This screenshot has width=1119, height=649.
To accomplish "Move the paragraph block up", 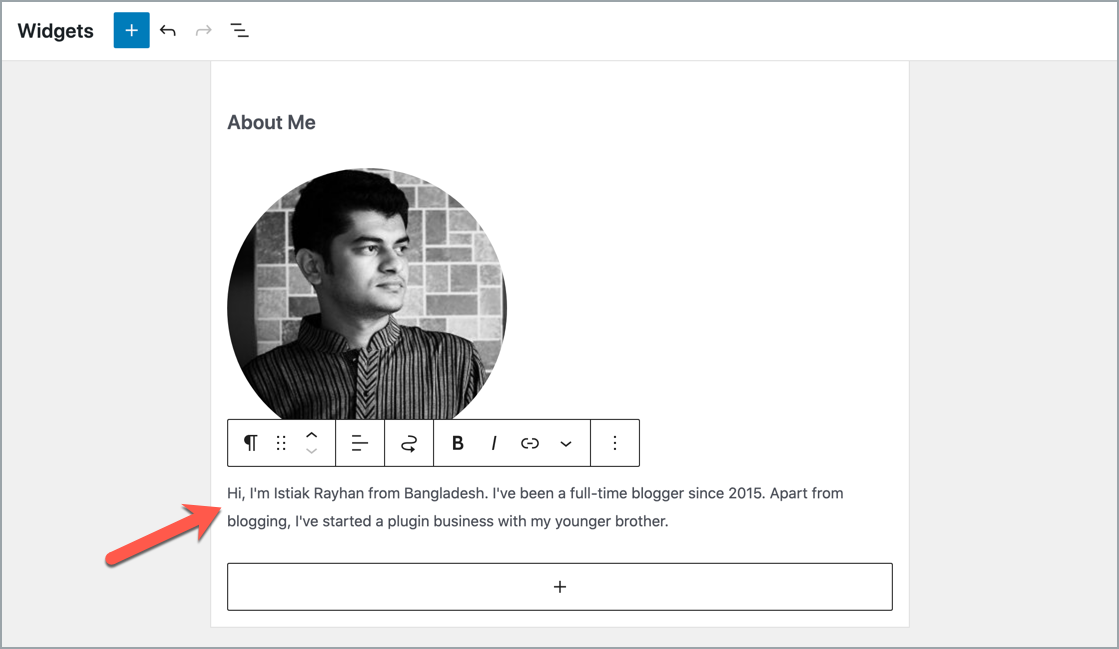I will 311,434.
